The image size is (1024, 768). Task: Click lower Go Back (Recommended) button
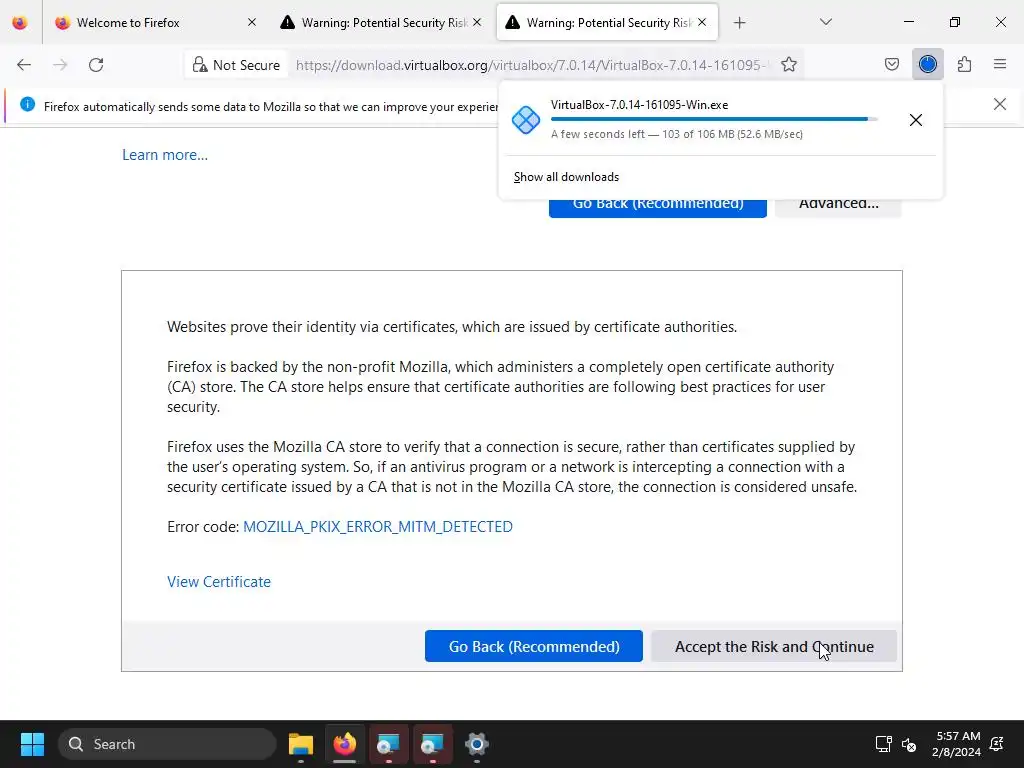tap(534, 647)
